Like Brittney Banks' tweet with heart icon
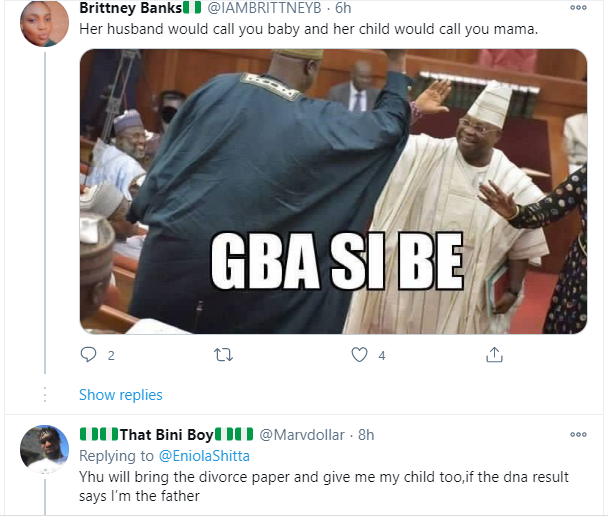The image size is (608, 519). [360, 354]
